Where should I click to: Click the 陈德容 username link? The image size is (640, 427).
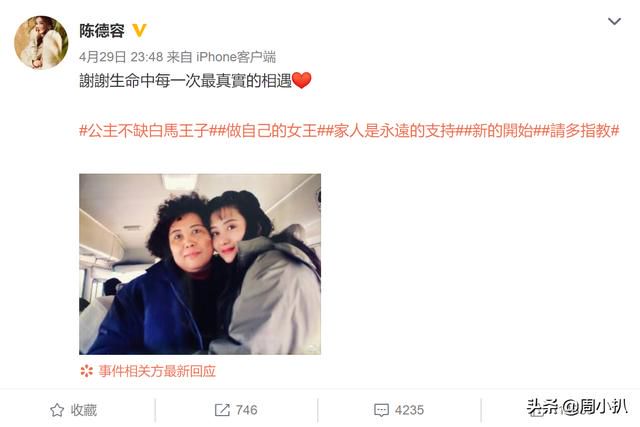click(102, 31)
